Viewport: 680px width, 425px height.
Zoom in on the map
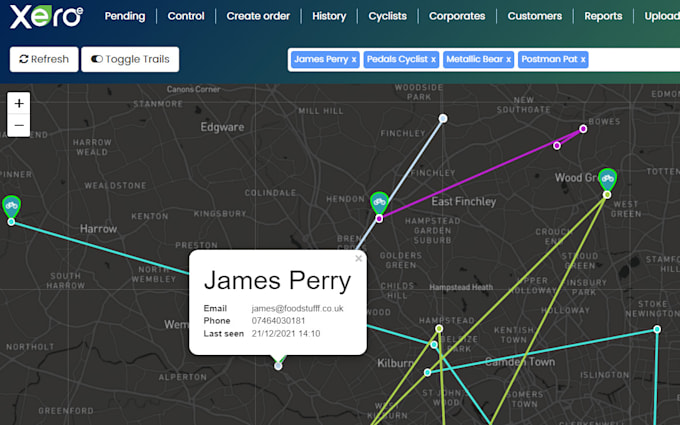pos(19,103)
